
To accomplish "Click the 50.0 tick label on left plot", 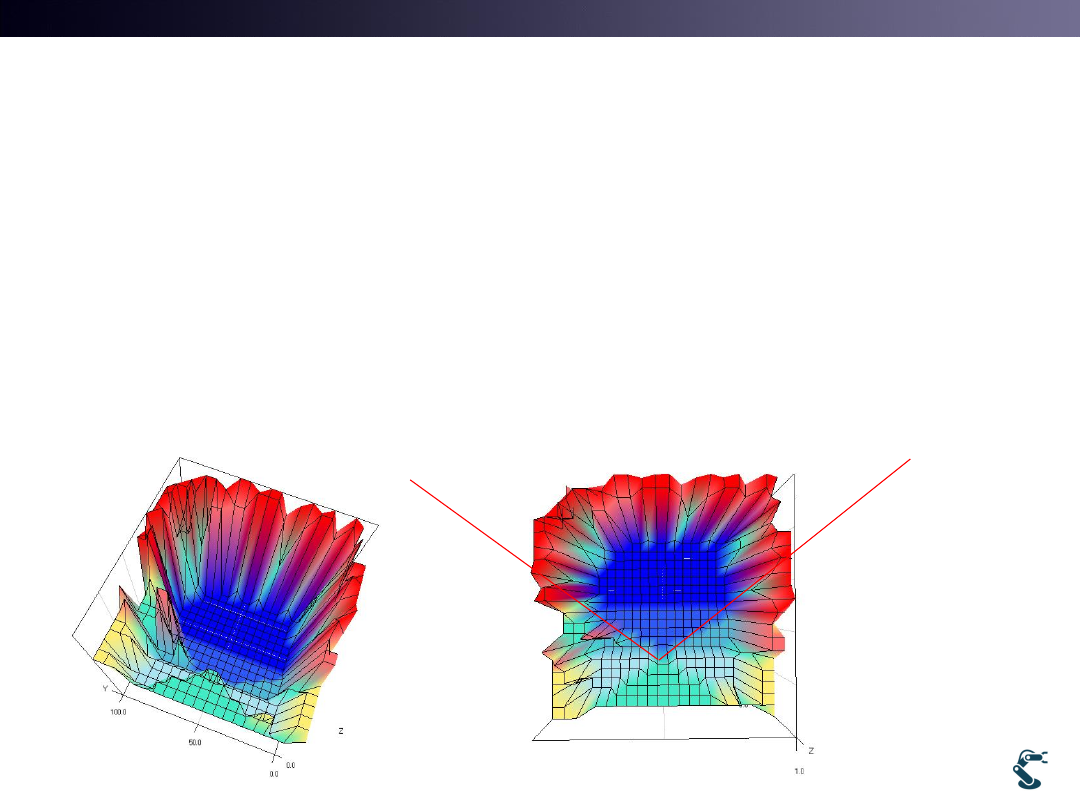I will pos(195,744).
